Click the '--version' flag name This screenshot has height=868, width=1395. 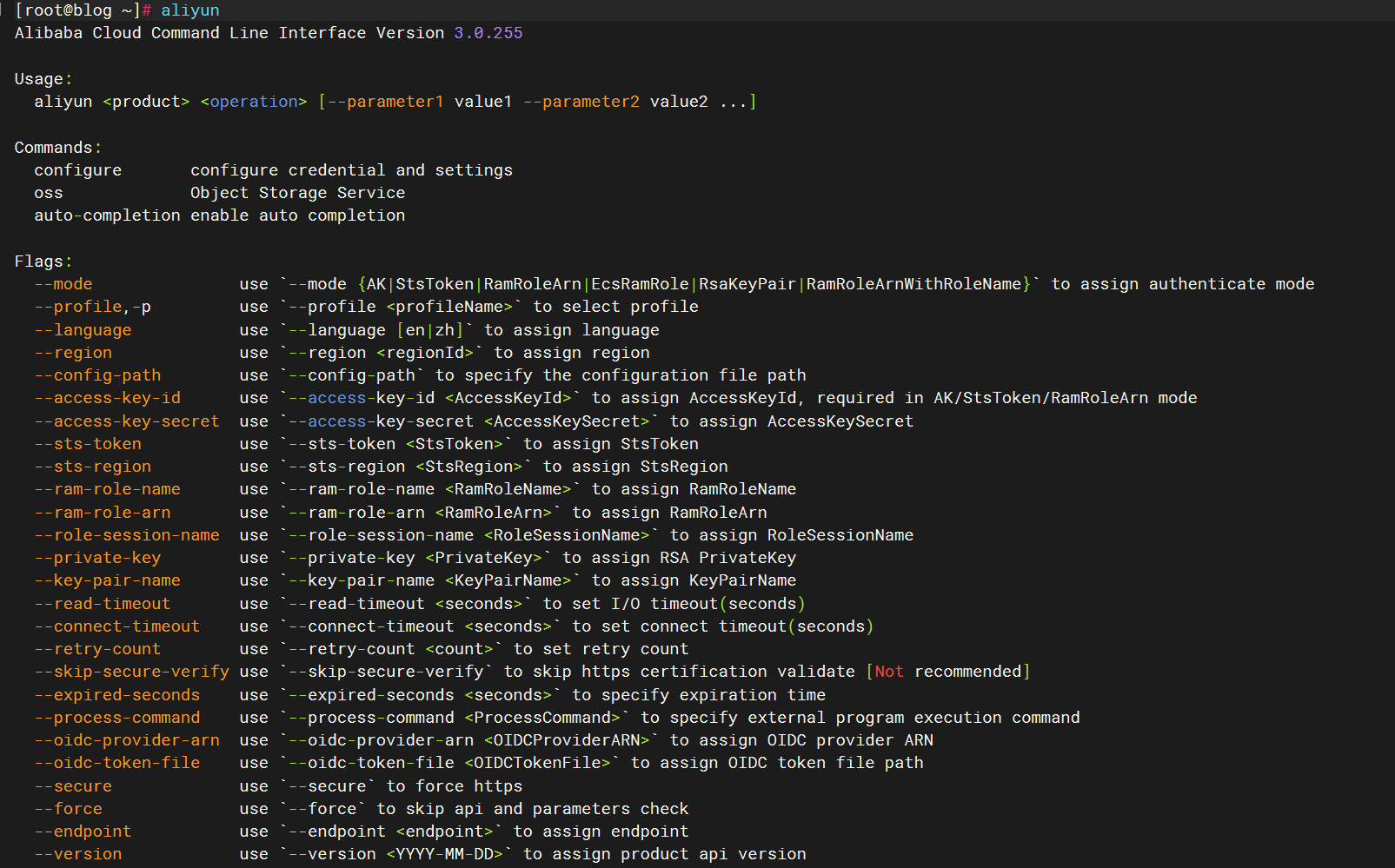78,854
